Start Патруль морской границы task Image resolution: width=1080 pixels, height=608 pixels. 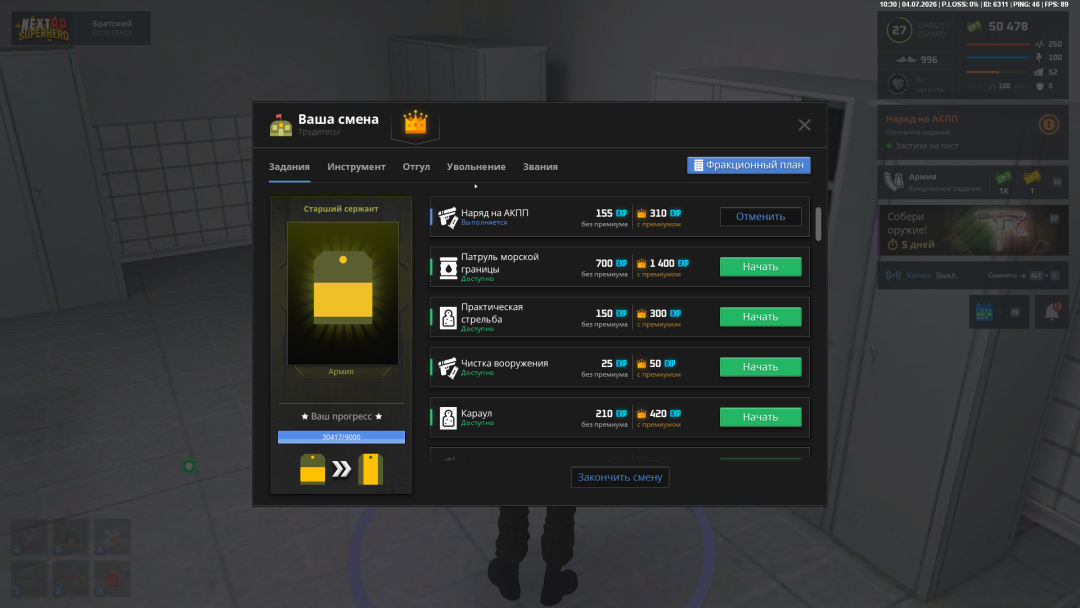point(760,266)
